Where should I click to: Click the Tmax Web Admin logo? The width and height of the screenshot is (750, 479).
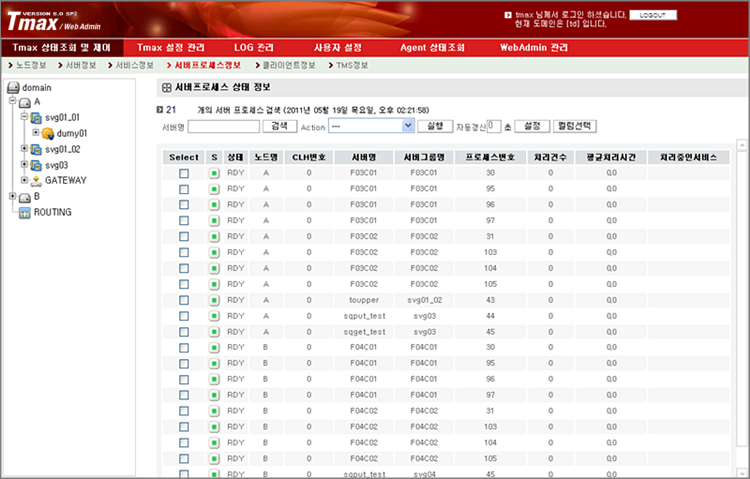(54, 22)
